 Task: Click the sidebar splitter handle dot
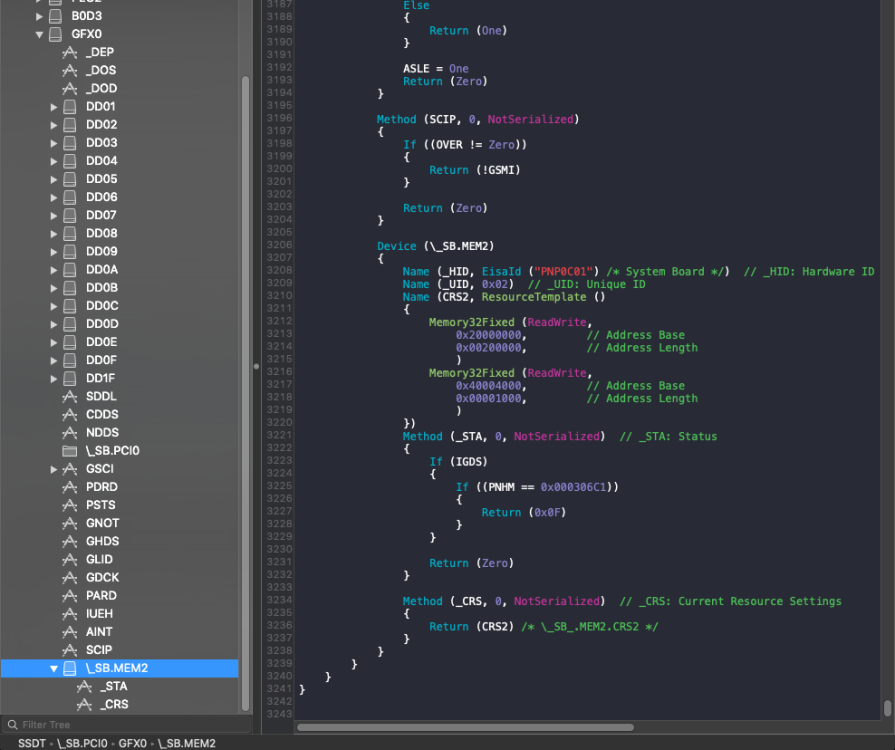click(256, 366)
